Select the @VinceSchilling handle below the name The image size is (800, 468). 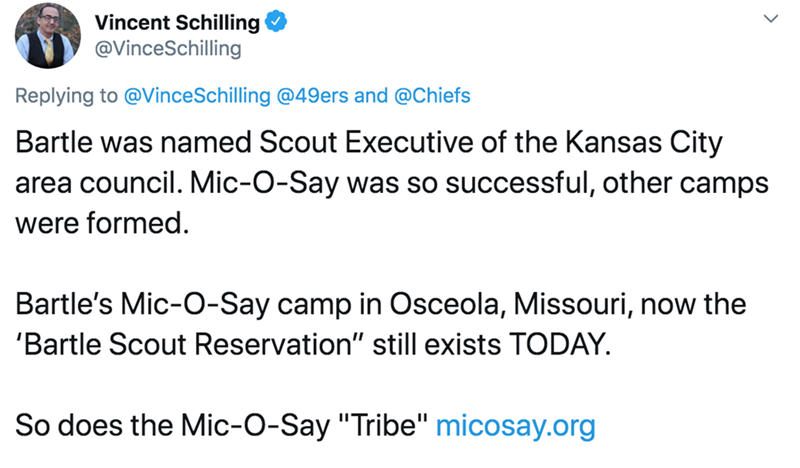pos(167,47)
